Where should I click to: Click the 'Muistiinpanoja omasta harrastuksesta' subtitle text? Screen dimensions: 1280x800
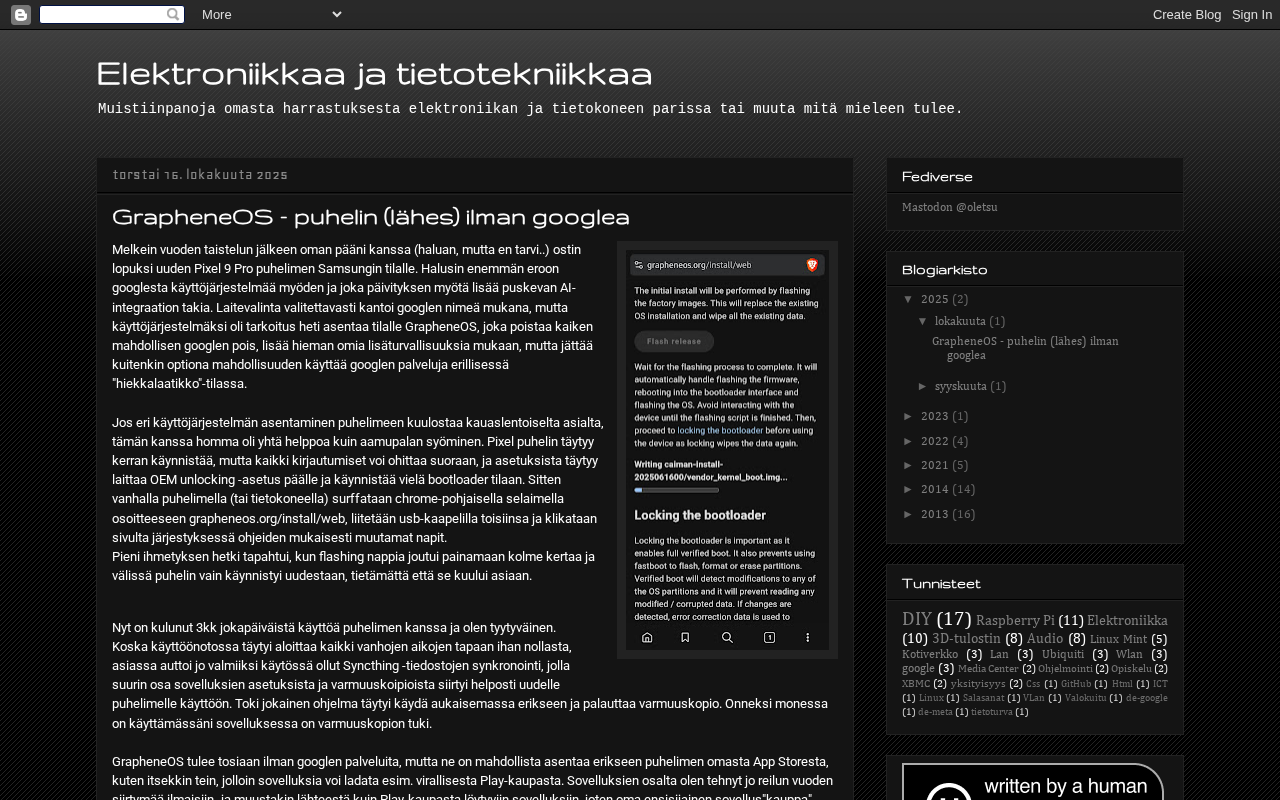pyautogui.click(x=531, y=109)
